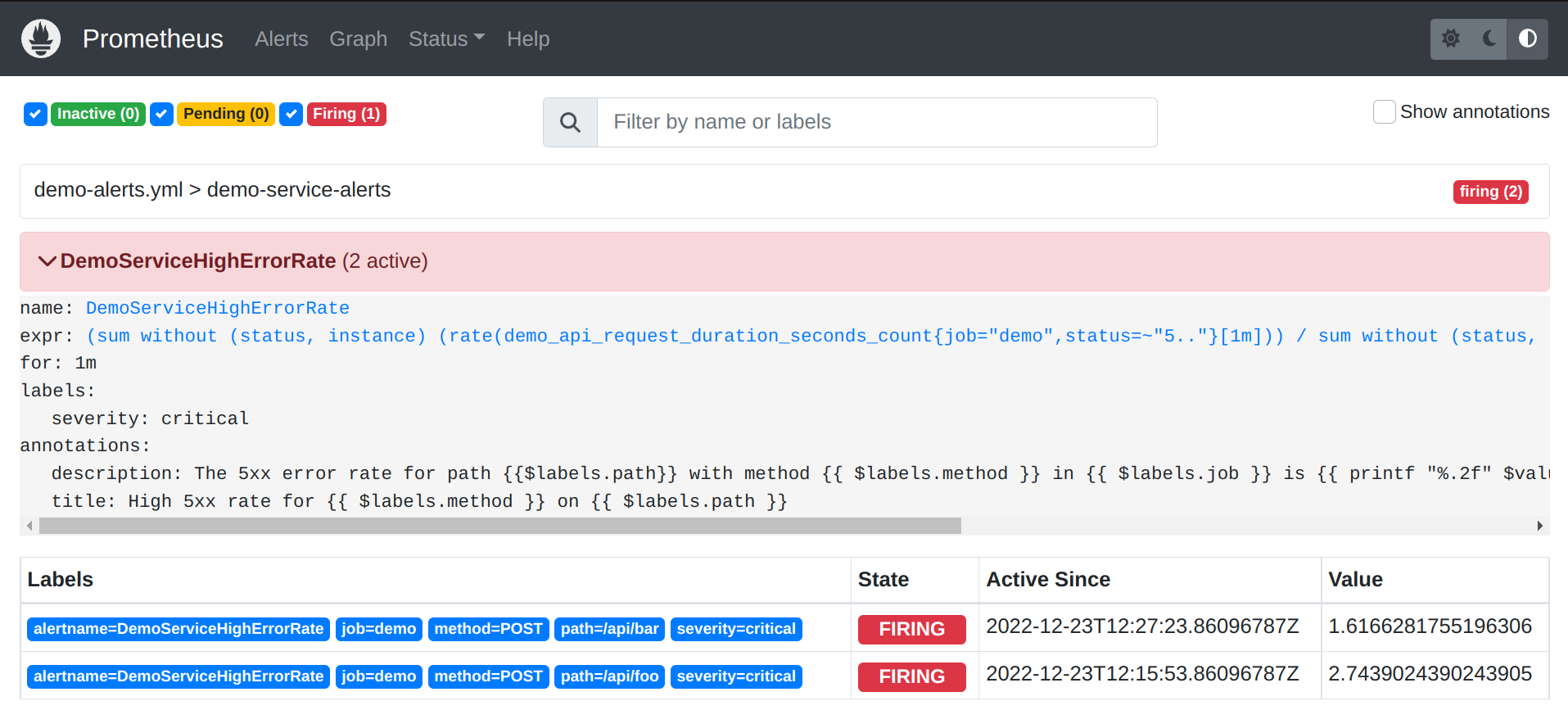Focus the Filter by name or labels field
1568x719 pixels.
pos(877,122)
